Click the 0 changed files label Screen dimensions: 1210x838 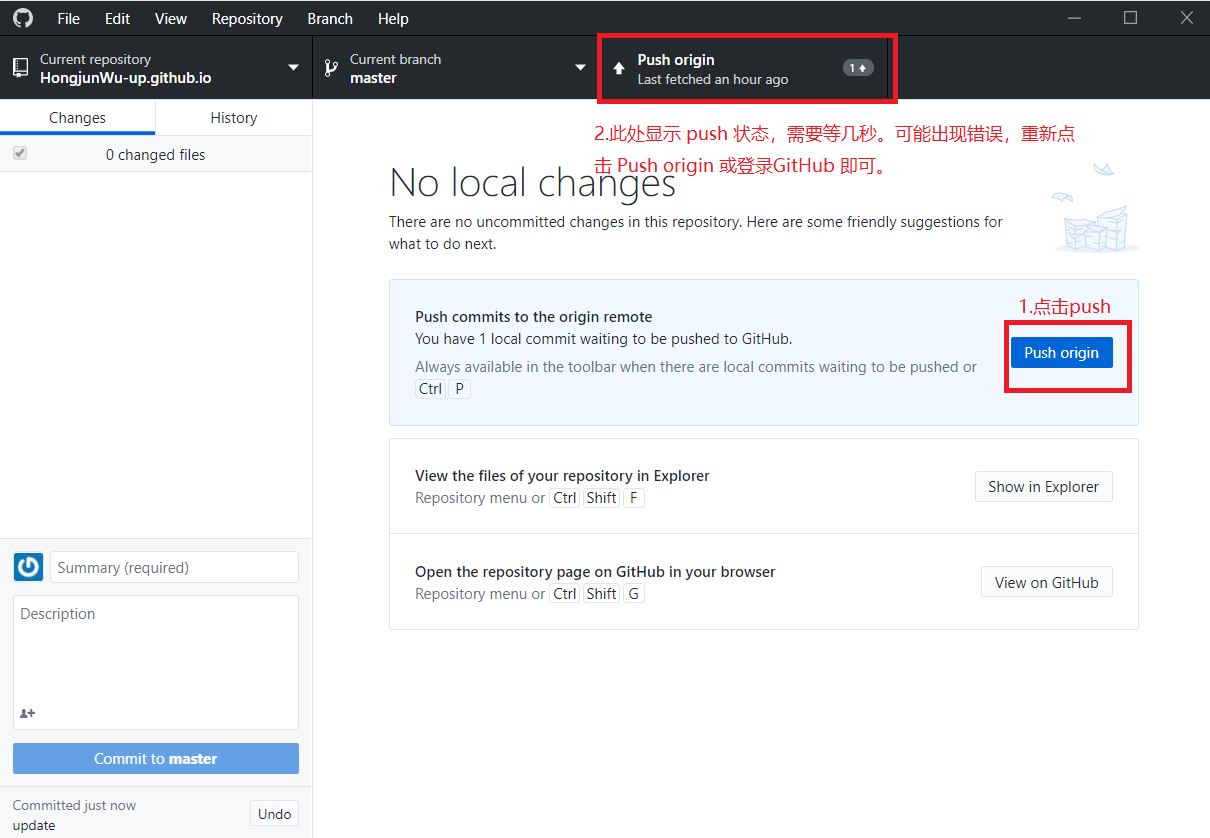point(155,155)
